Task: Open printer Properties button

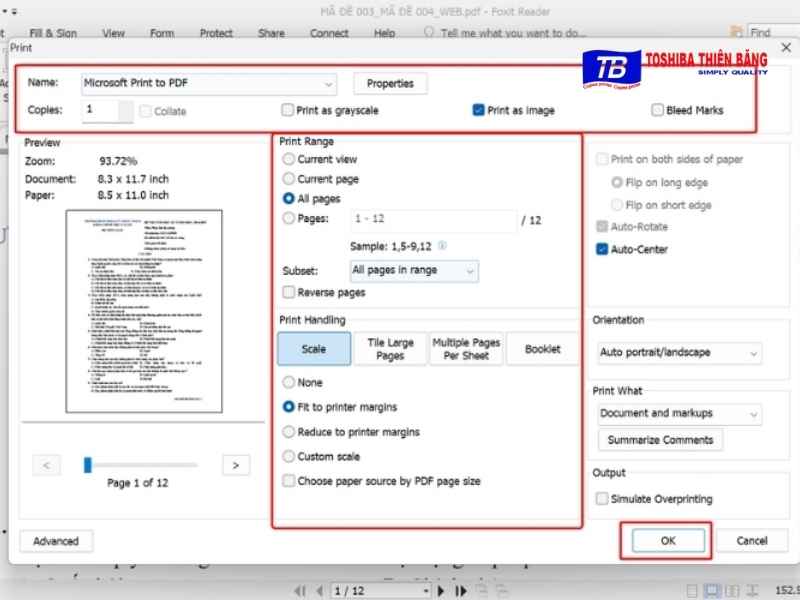Action: [389, 83]
